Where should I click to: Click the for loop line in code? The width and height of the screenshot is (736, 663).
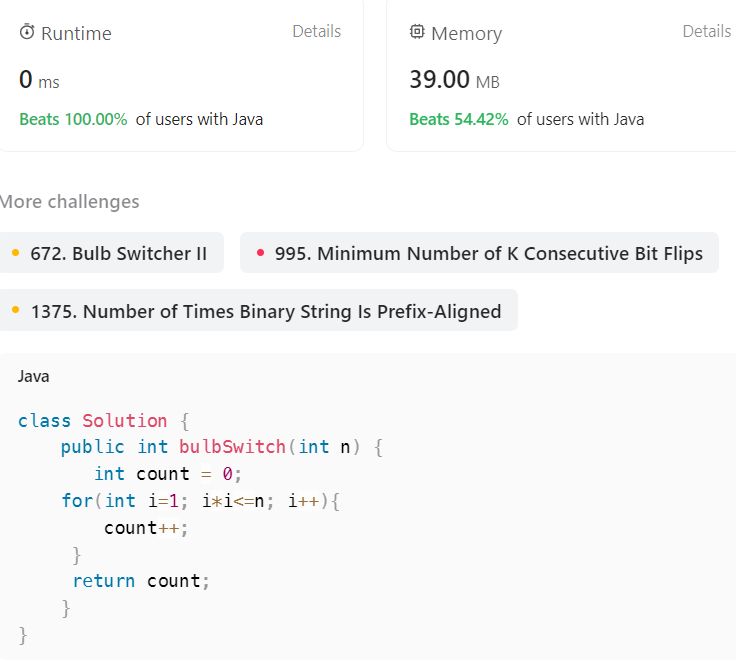pos(200,500)
